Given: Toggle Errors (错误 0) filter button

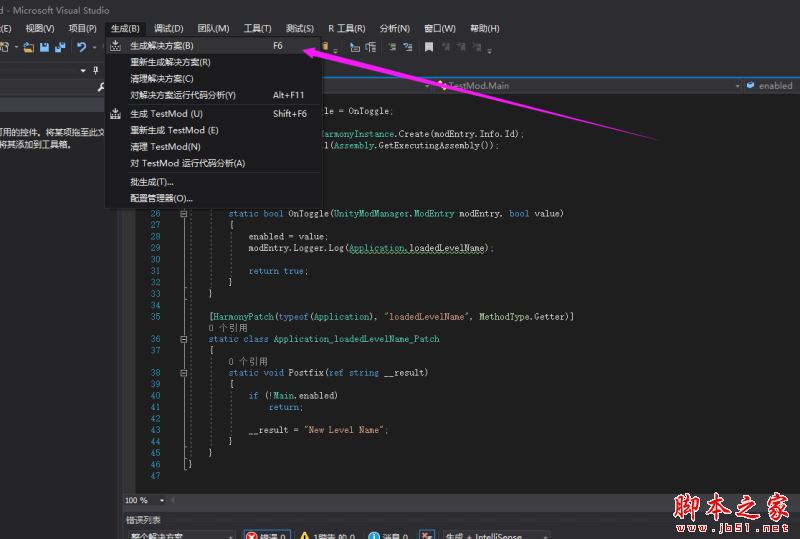Looking at the screenshot, I should coord(267,535).
